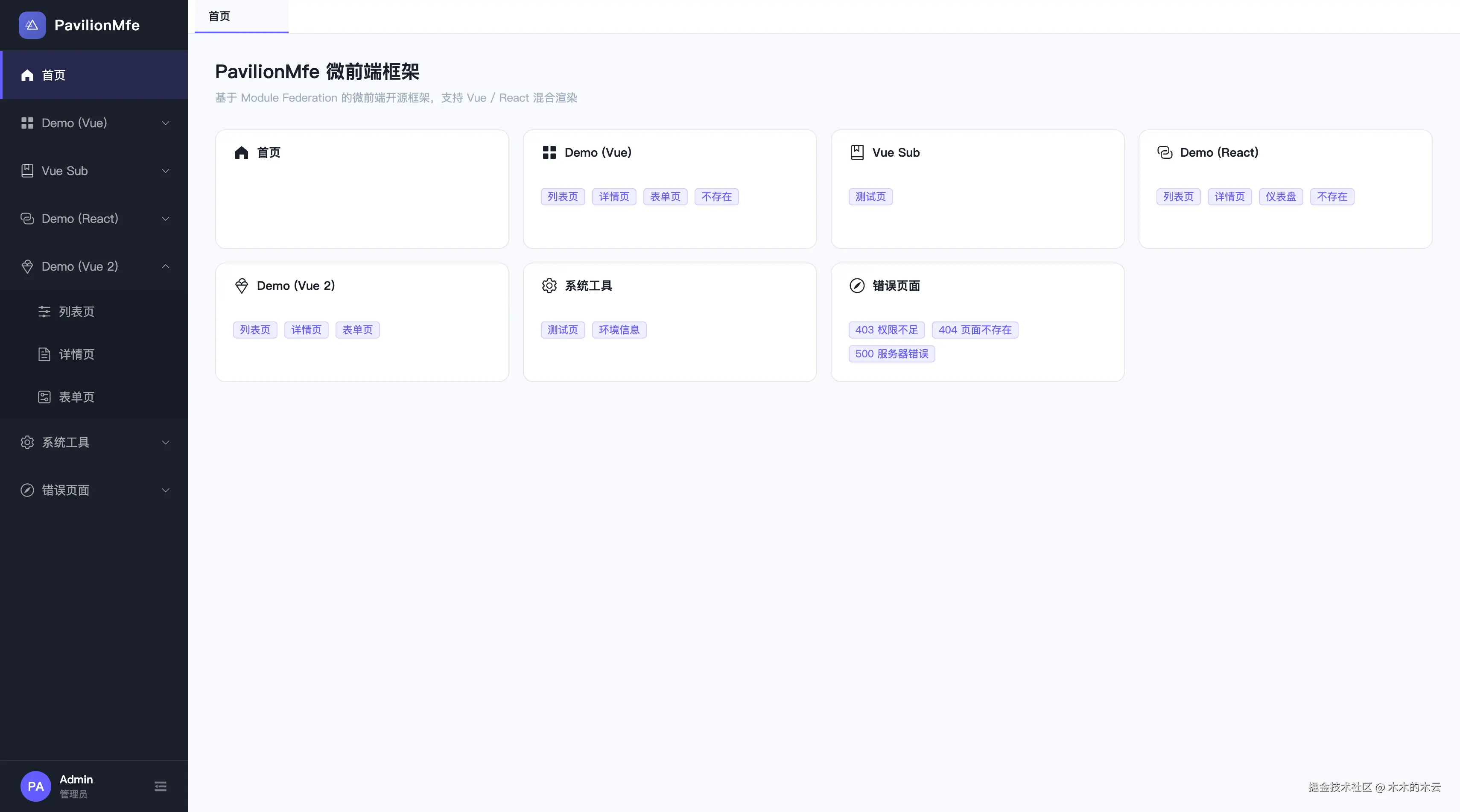This screenshot has width=1460, height=812.
Task: Click 表单页 tag on Demo (Vue 2) card
Action: (358, 330)
